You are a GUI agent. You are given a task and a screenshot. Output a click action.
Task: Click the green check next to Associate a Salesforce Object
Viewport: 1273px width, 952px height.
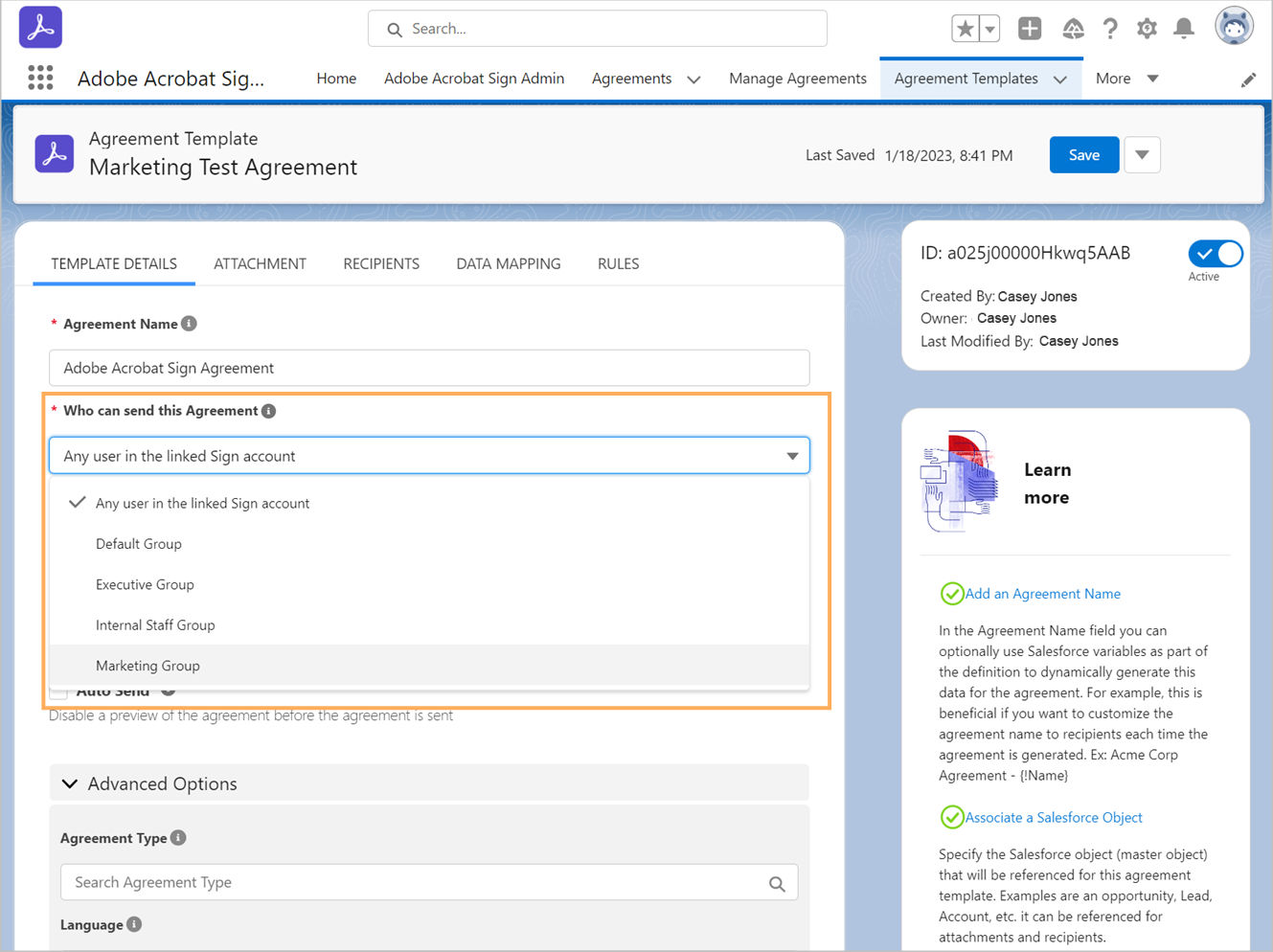point(952,817)
